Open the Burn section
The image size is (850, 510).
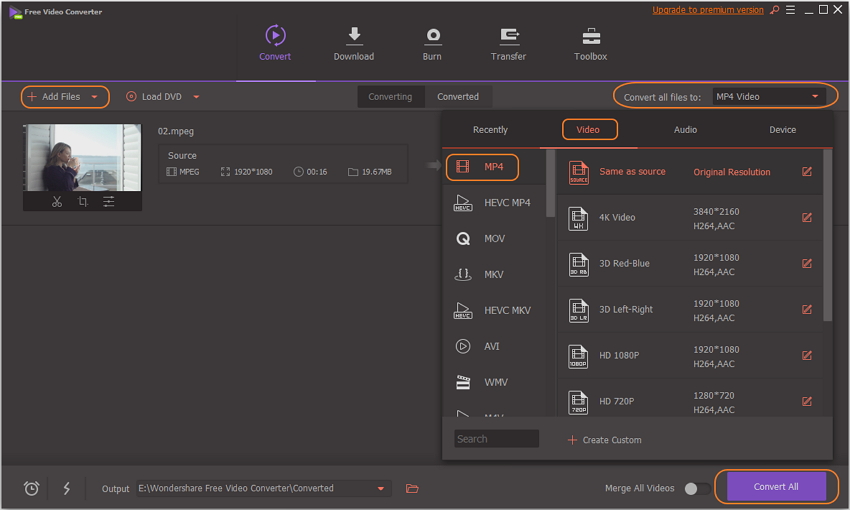pyautogui.click(x=432, y=43)
